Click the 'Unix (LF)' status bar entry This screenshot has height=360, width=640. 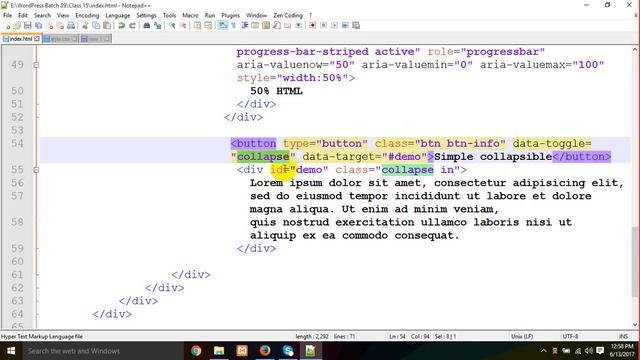[522, 336]
